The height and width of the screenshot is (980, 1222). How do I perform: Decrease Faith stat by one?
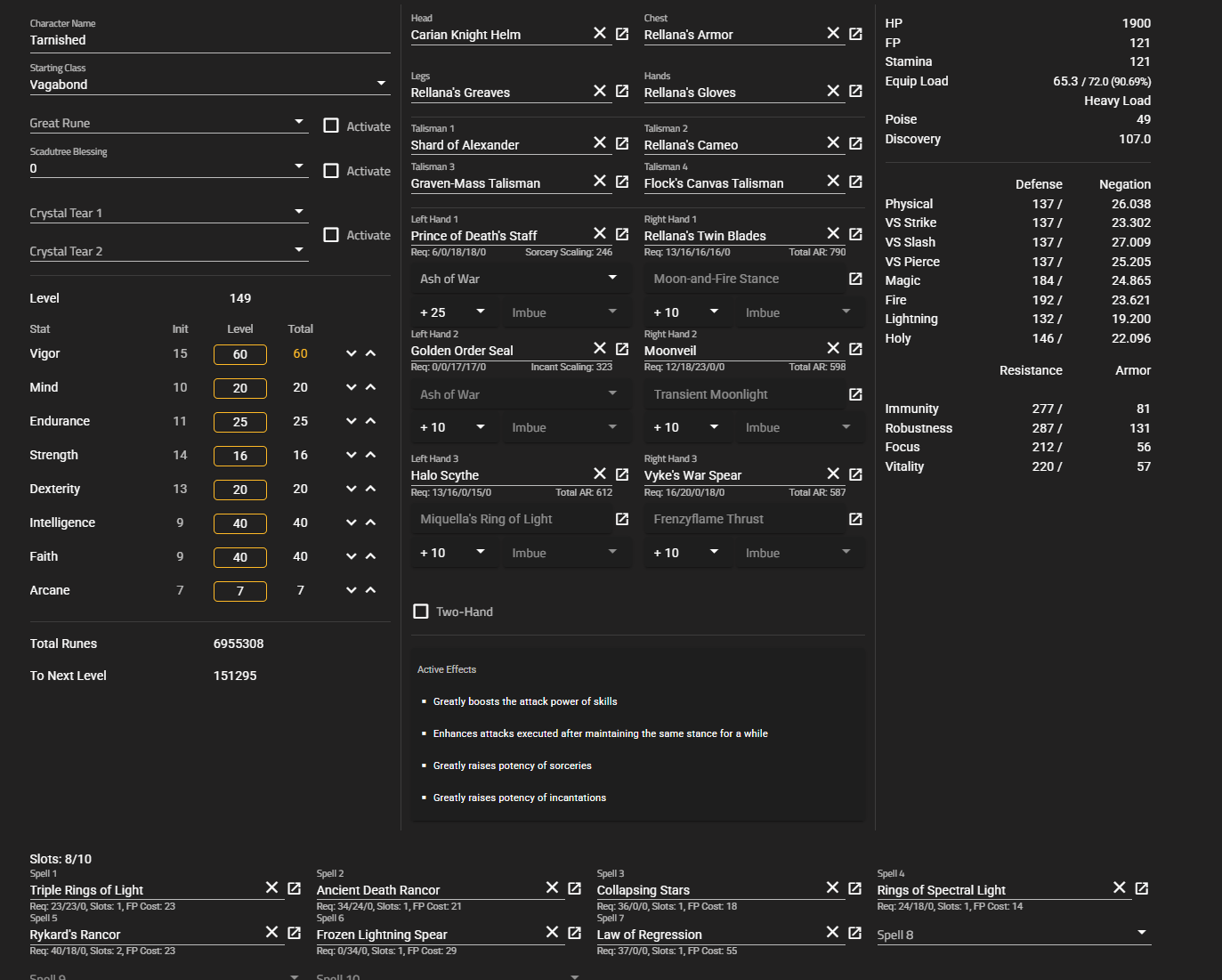tap(352, 556)
